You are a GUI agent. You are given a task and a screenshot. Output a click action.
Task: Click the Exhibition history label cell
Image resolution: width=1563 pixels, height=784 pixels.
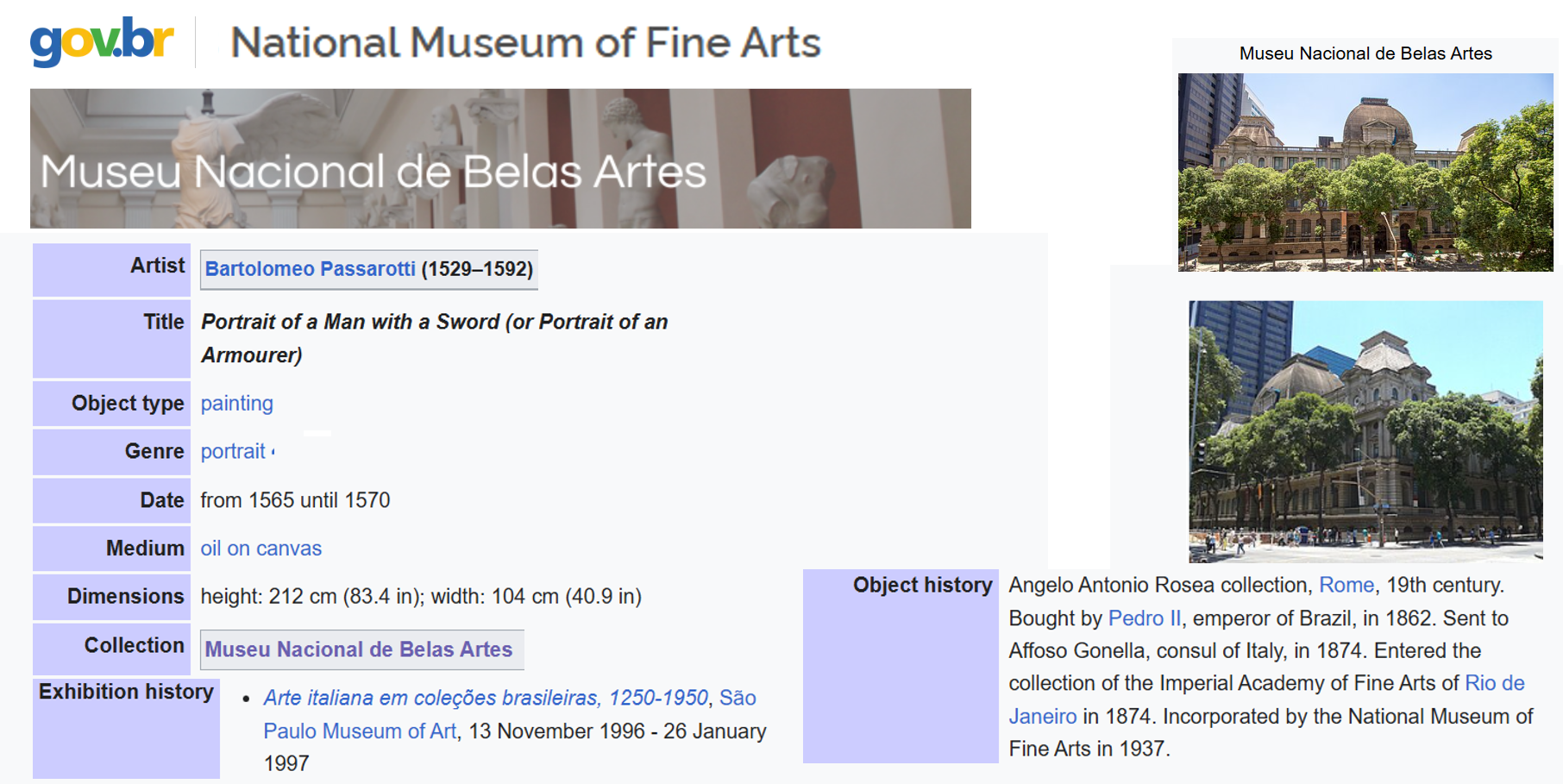point(126,692)
